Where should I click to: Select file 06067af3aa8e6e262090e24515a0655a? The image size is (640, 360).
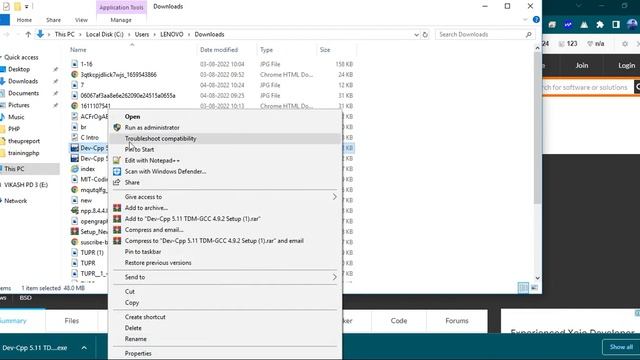click(128, 96)
